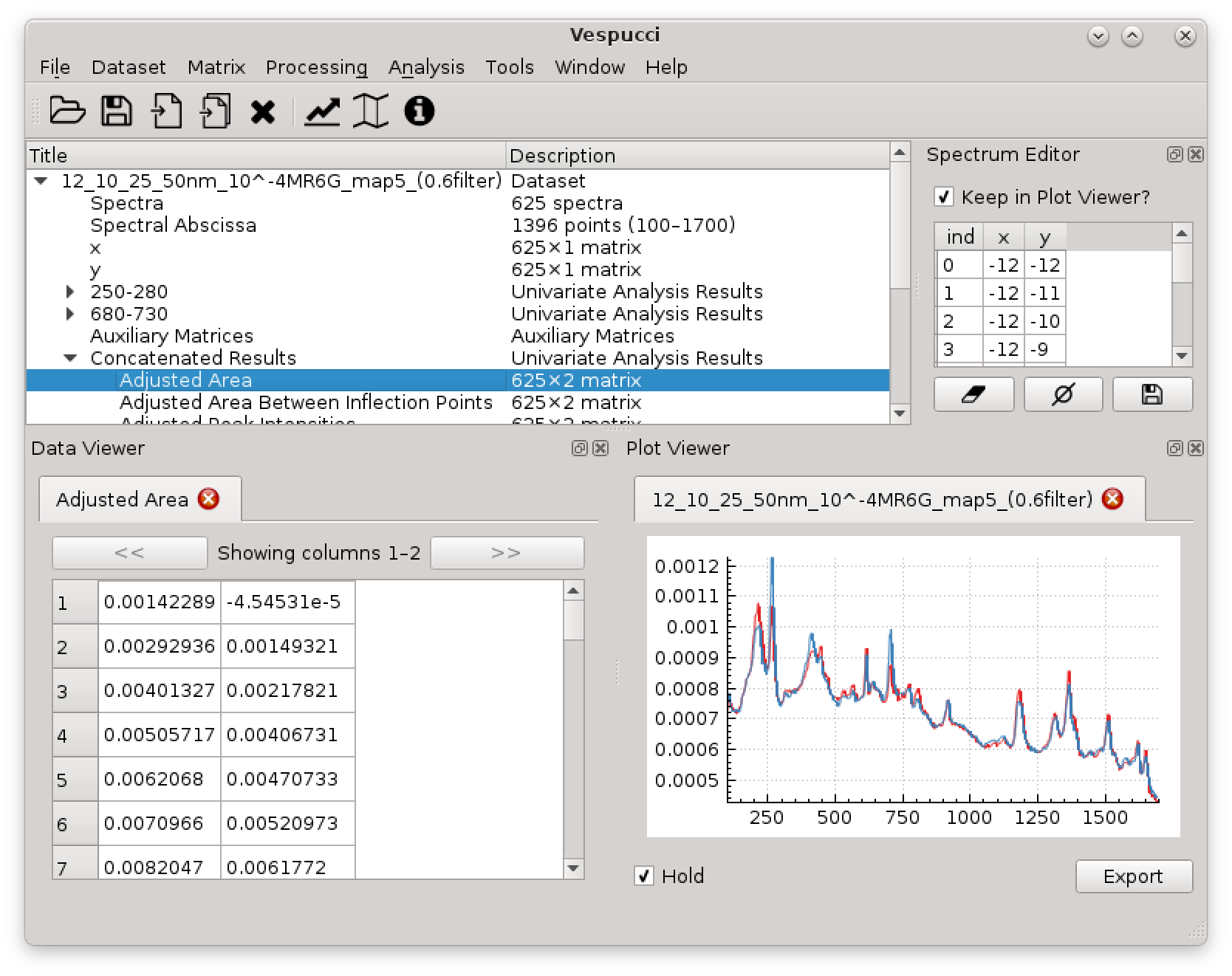This screenshot has height=976, width=1232.
Task: Click the floppy disk save icon in toolbar
Action: (117, 111)
